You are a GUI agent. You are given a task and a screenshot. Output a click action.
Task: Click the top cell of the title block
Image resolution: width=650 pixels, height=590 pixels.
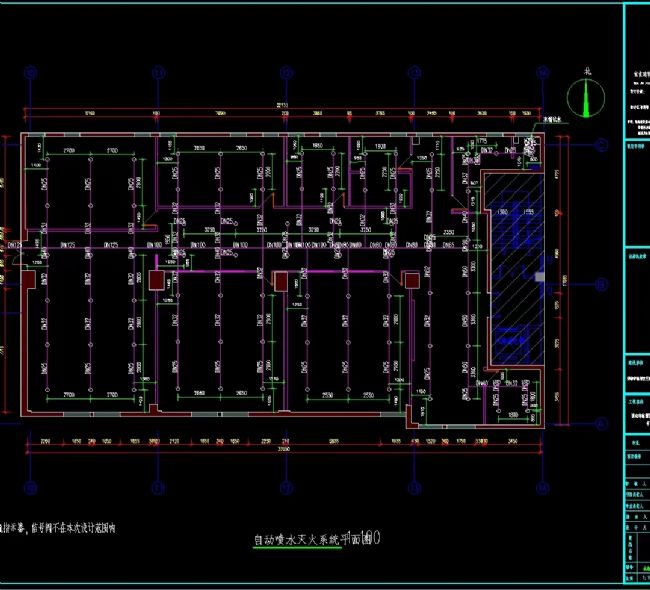click(x=637, y=74)
